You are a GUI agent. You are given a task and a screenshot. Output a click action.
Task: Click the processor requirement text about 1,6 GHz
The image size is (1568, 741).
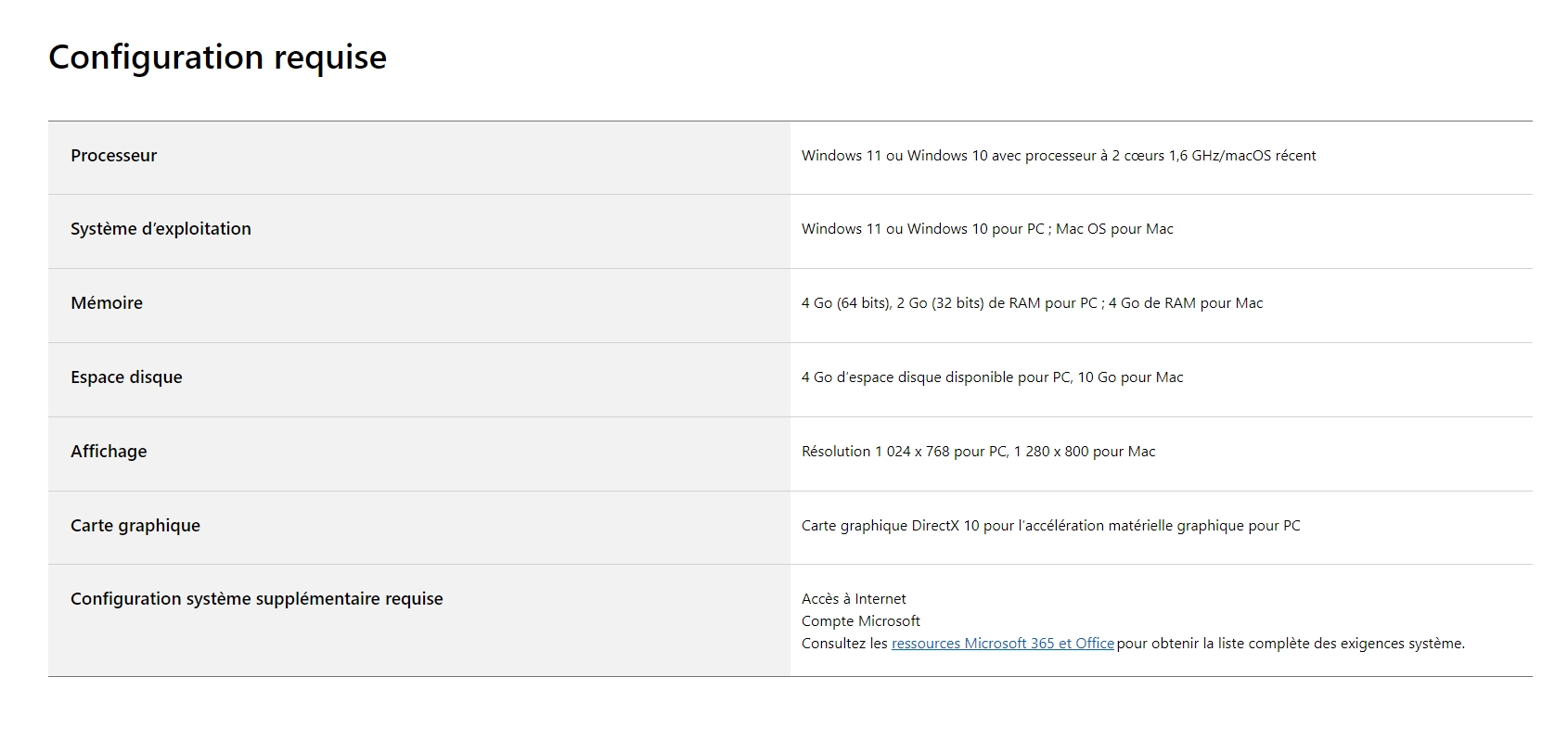(x=1059, y=156)
